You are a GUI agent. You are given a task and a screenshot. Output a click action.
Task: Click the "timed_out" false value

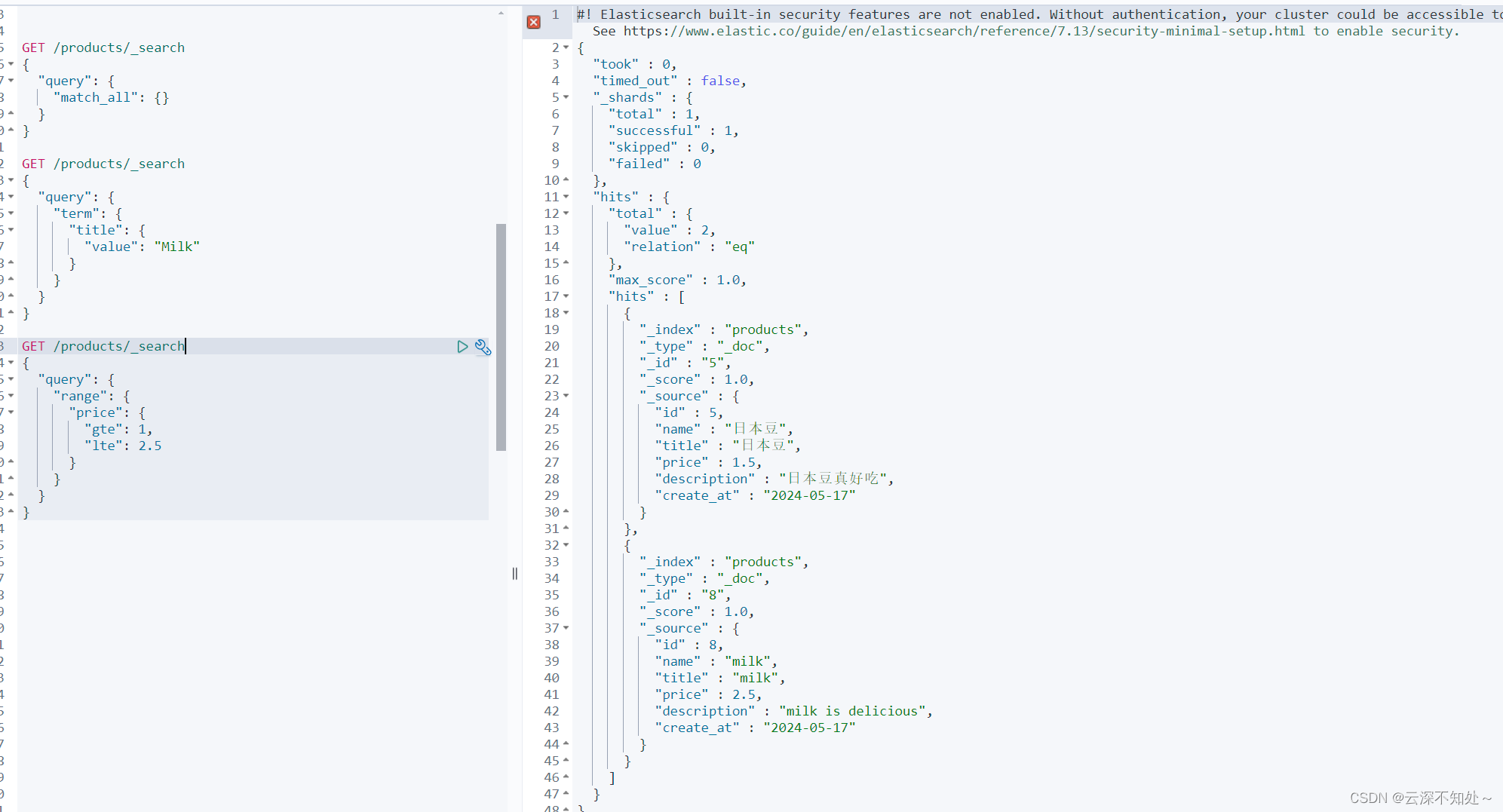tap(720, 81)
